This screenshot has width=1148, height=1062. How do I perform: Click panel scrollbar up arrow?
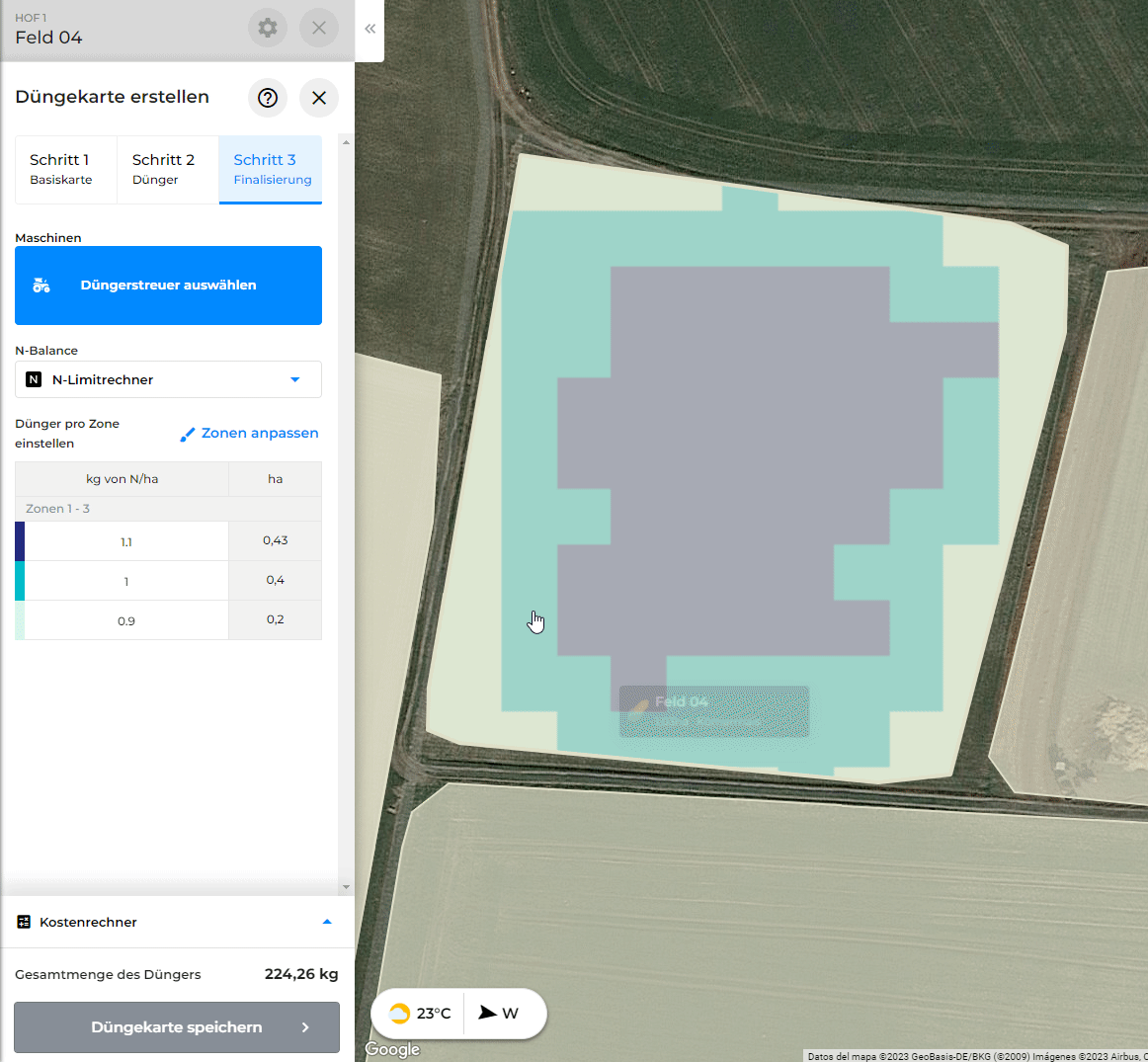347,142
